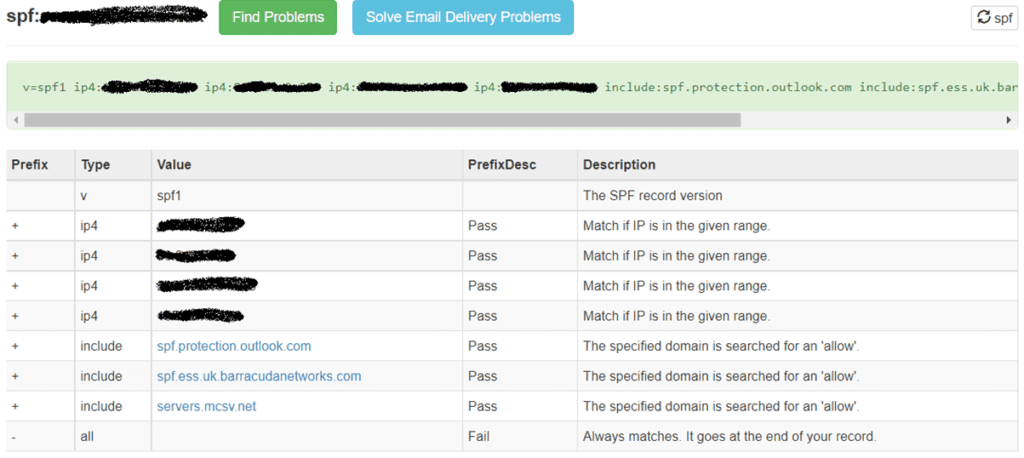Screen dimensions: 1024x458
Task: Click the minus prefix in the all row
Action: tap(14, 436)
